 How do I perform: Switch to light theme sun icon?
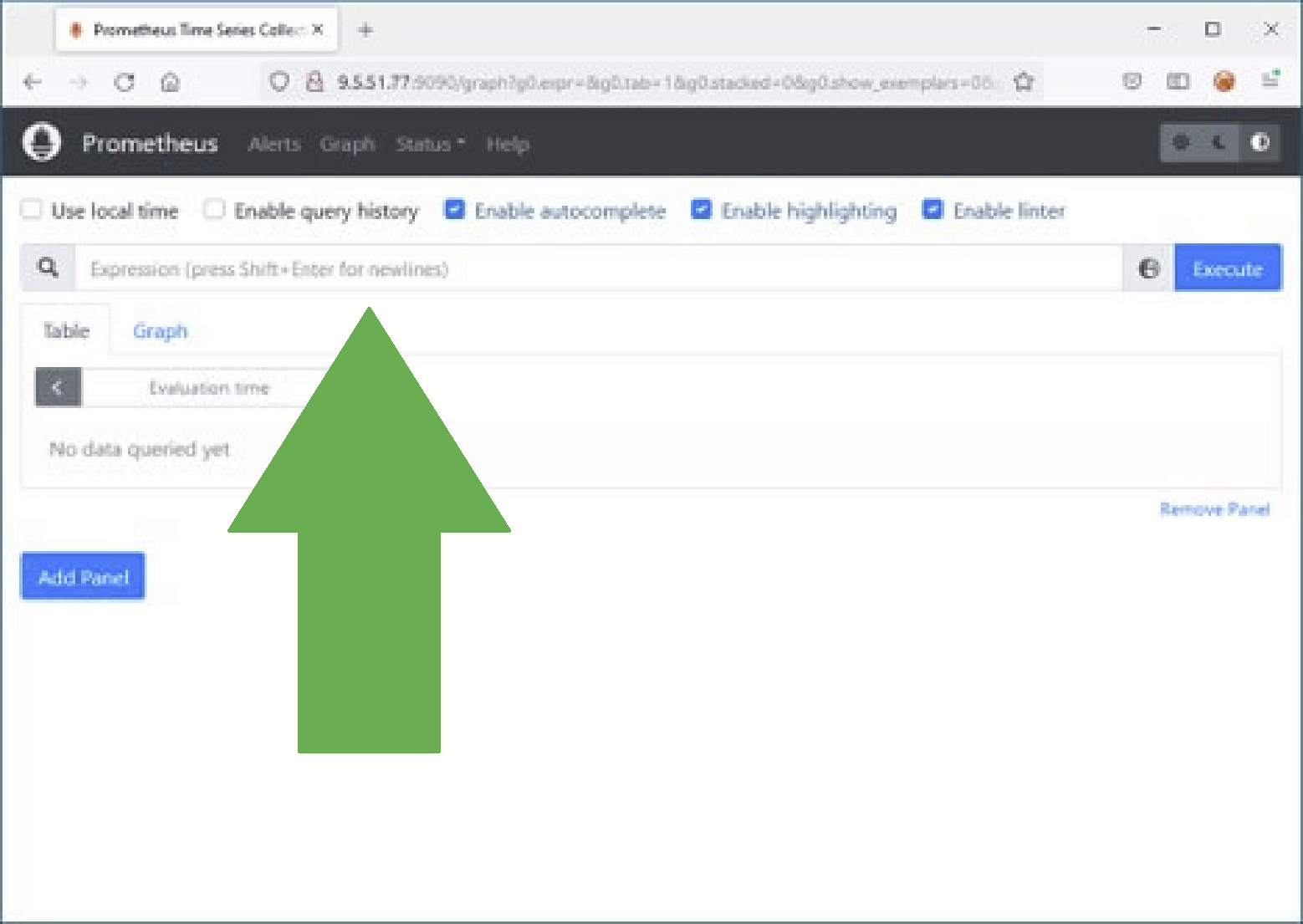[x=1181, y=142]
